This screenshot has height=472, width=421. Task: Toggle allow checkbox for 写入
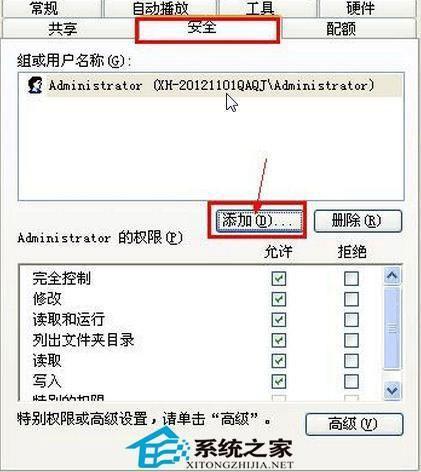coord(279,381)
